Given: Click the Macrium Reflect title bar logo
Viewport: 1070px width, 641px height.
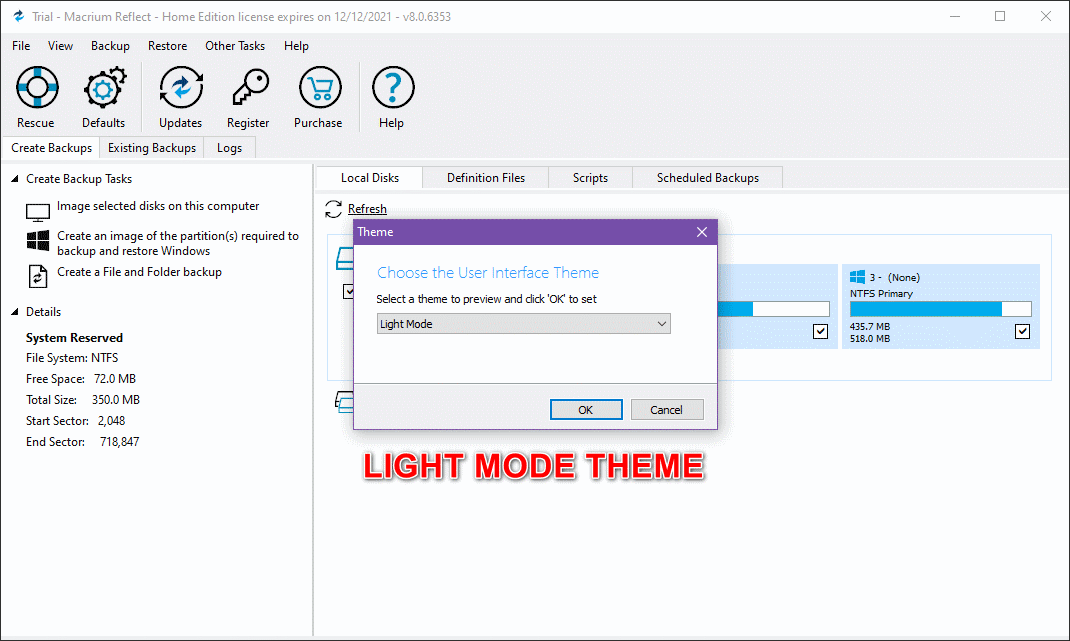Looking at the screenshot, I should pos(18,16).
